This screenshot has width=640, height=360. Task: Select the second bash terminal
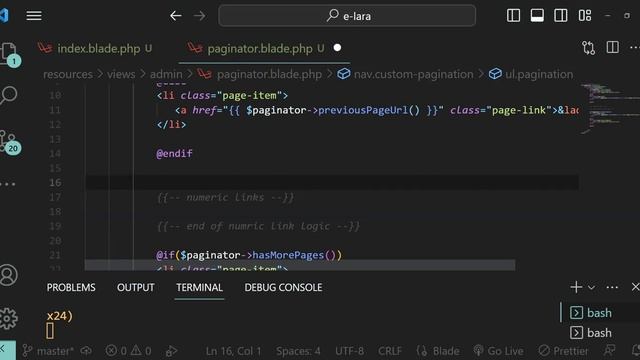tap(600, 333)
